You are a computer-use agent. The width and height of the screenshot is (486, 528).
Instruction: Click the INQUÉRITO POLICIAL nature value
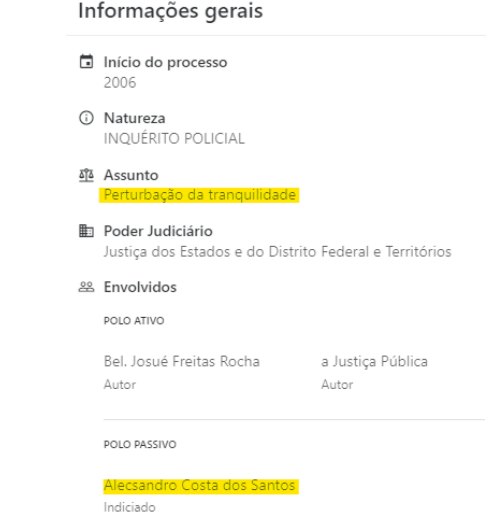[174, 139]
